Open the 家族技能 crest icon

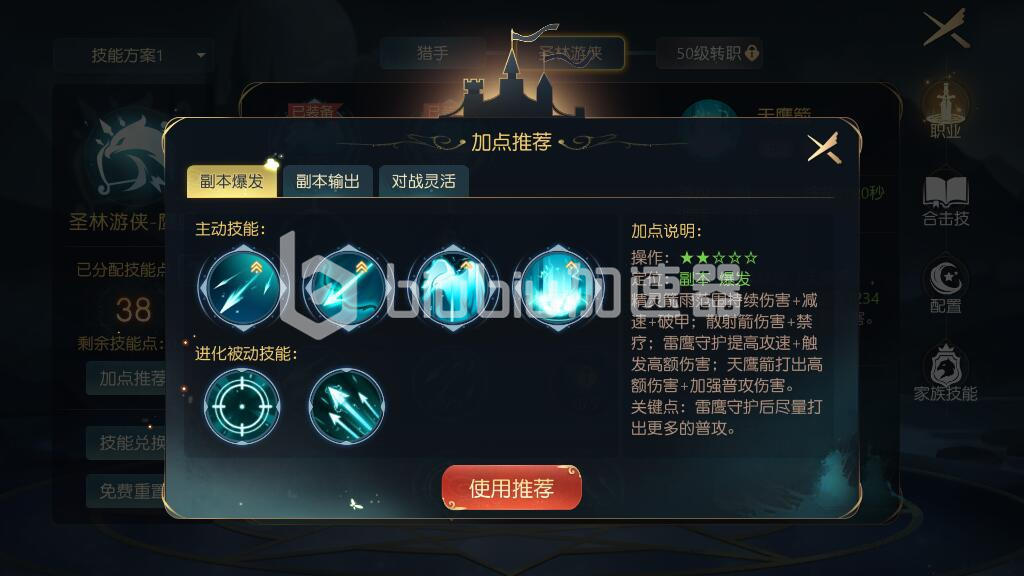[x=945, y=373]
